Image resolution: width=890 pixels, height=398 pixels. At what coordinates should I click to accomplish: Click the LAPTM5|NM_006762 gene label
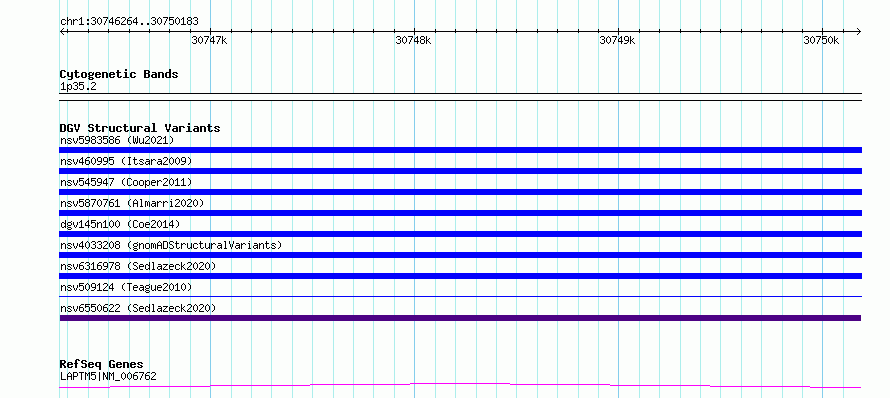108,376
